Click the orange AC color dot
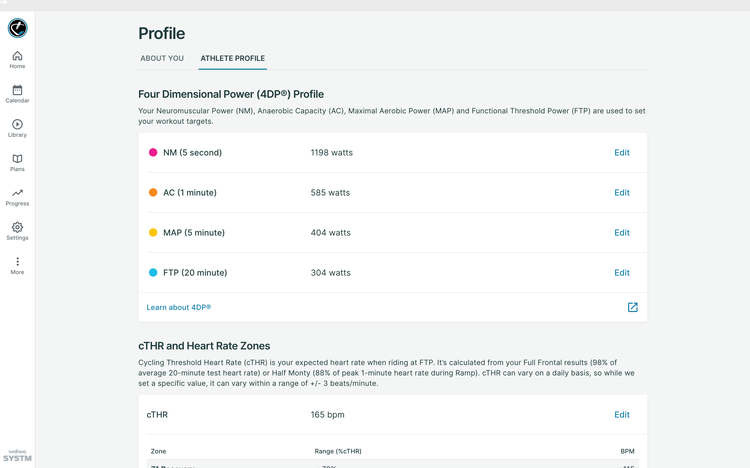 click(153, 192)
